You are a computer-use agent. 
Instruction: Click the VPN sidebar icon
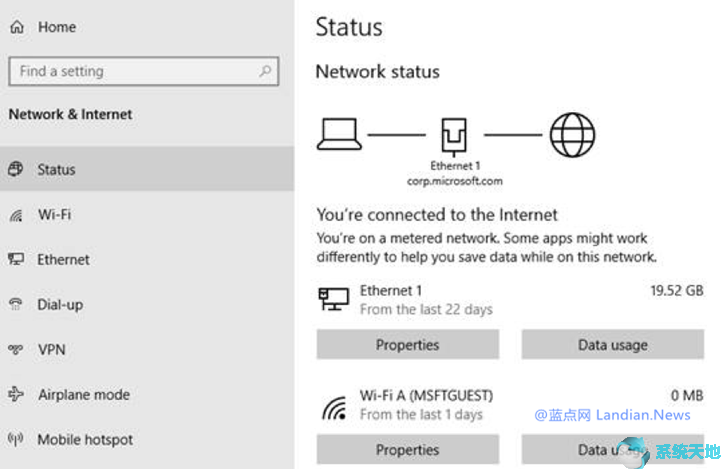16,349
